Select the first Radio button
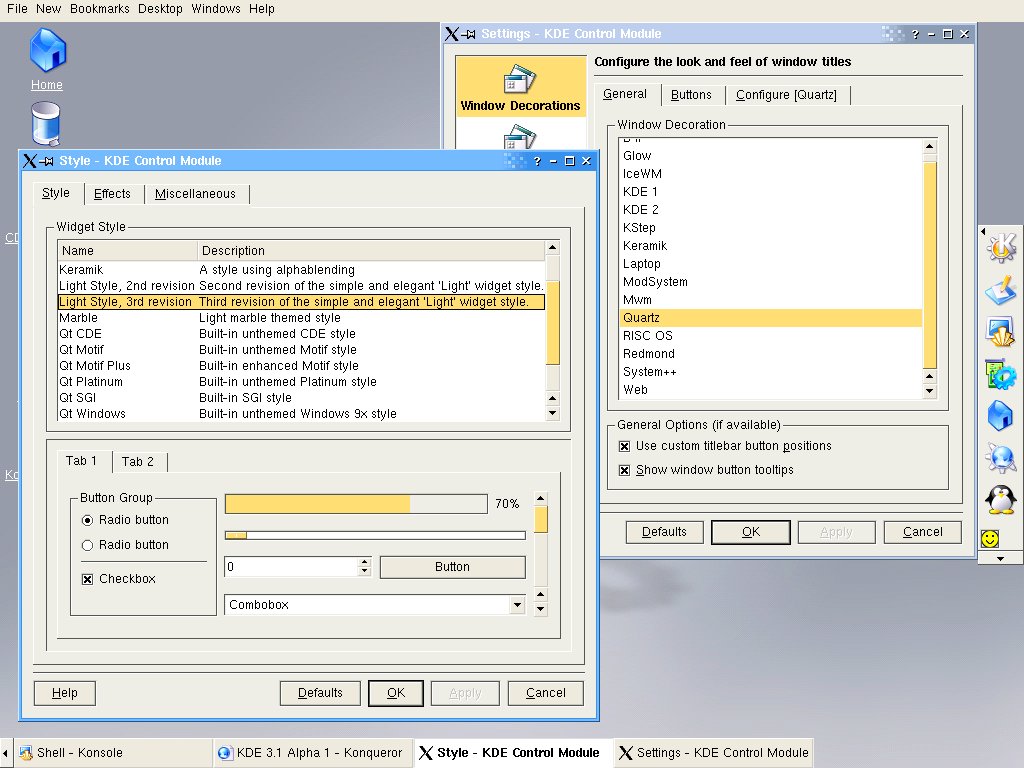 click(88, 520)
